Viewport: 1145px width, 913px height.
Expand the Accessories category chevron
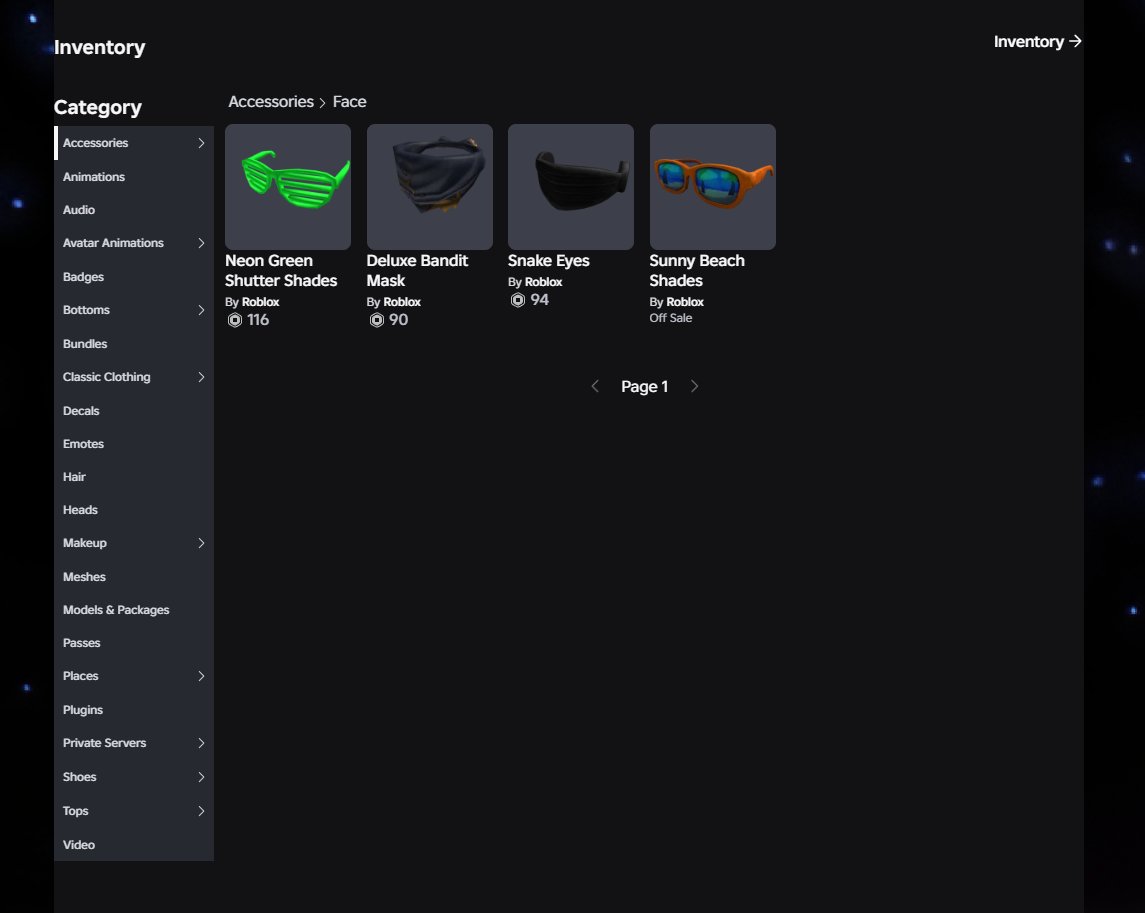pyautogui.click(x=202, y=143)
